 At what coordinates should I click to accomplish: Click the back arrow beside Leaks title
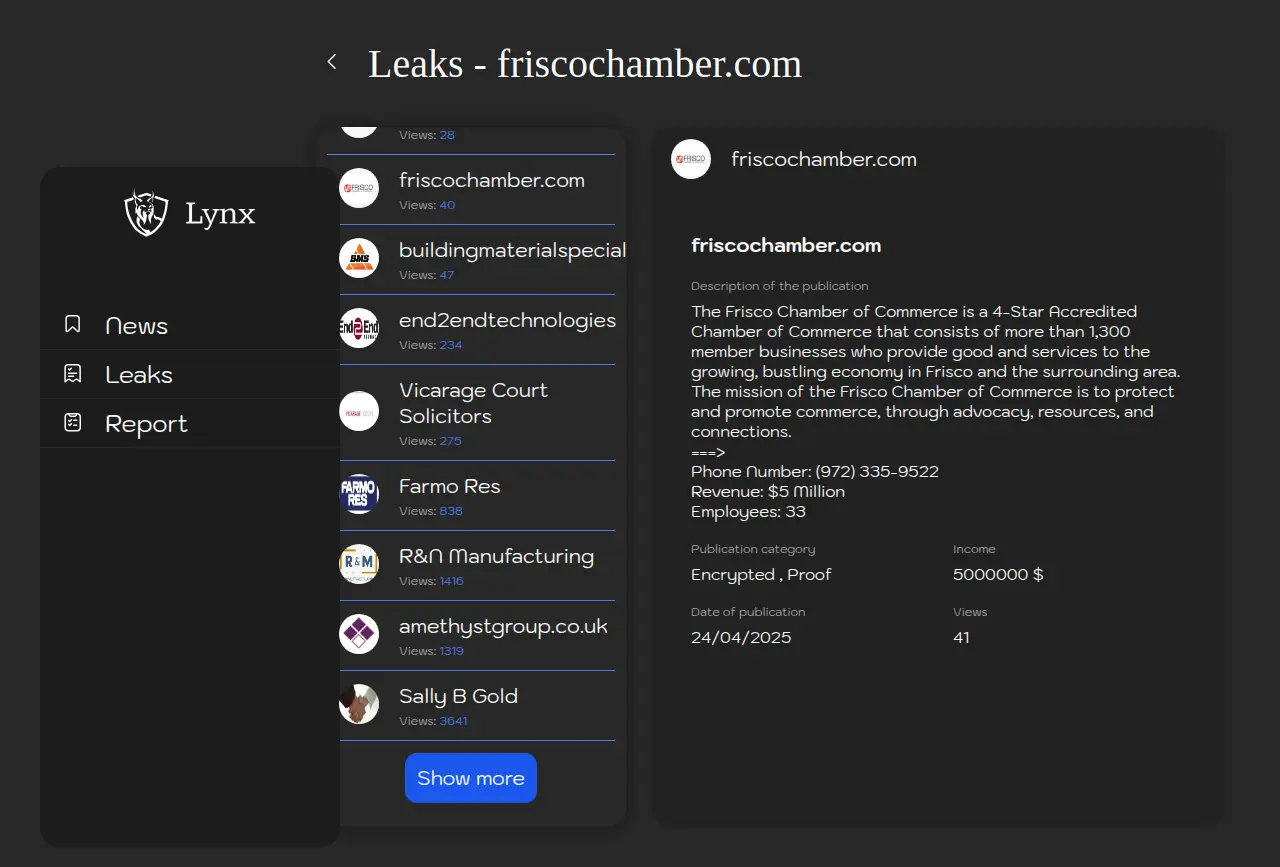click(x=332, y=62)
